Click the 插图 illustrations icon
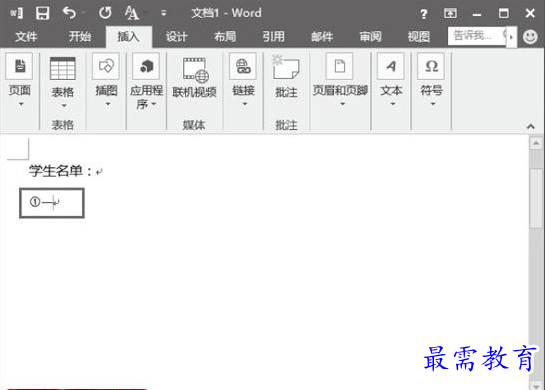Screen dimensions: 545x390 tap(106, 66)
